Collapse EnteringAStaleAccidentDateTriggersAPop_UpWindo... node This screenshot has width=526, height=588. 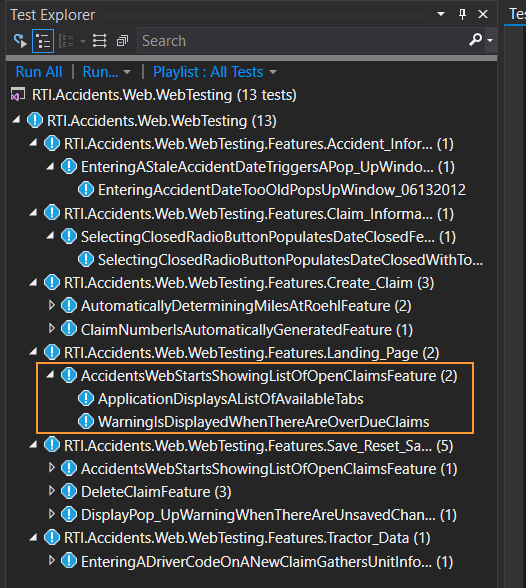[x=50, y=166]
